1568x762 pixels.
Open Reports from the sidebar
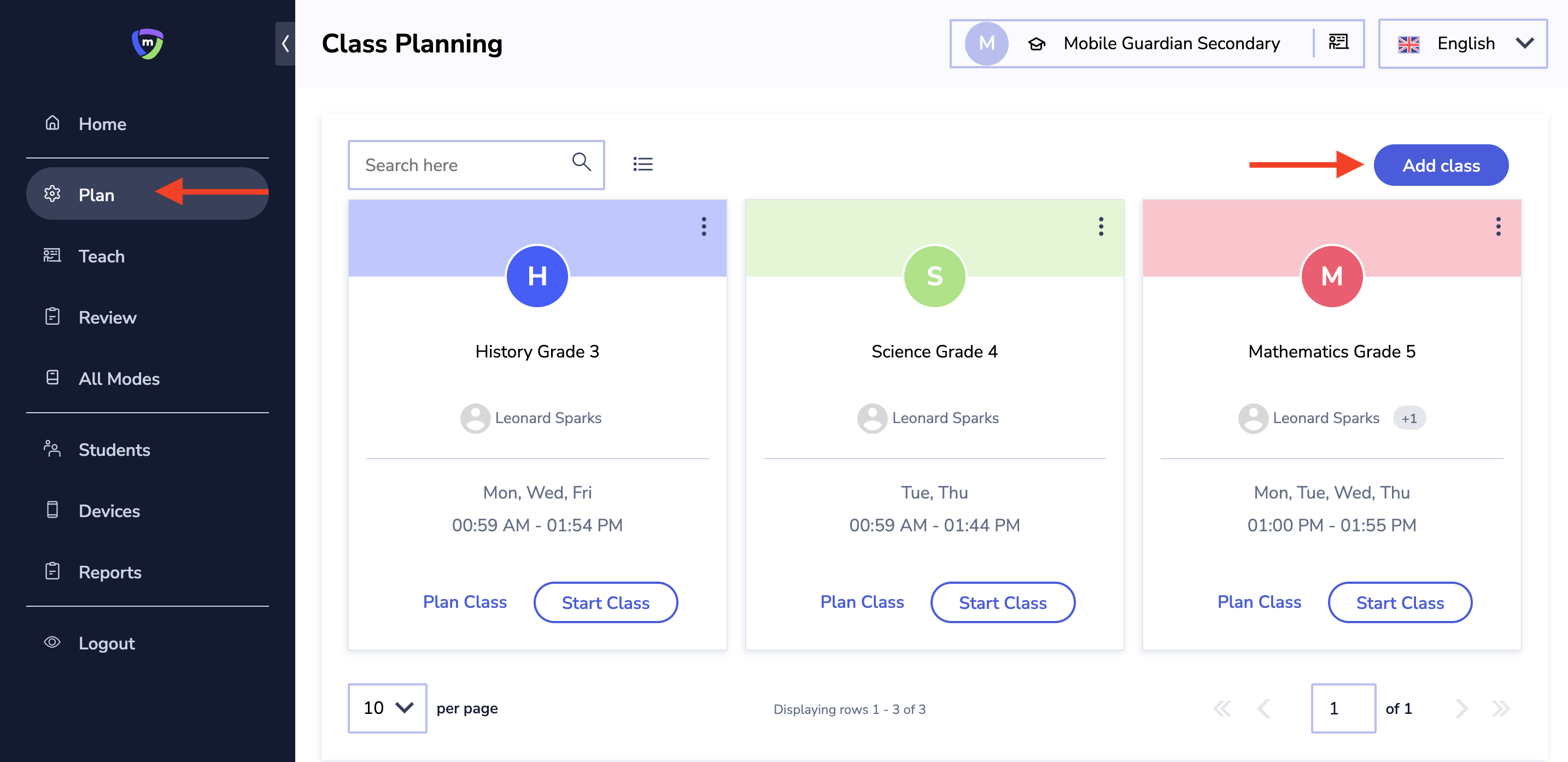click(109, 572)
